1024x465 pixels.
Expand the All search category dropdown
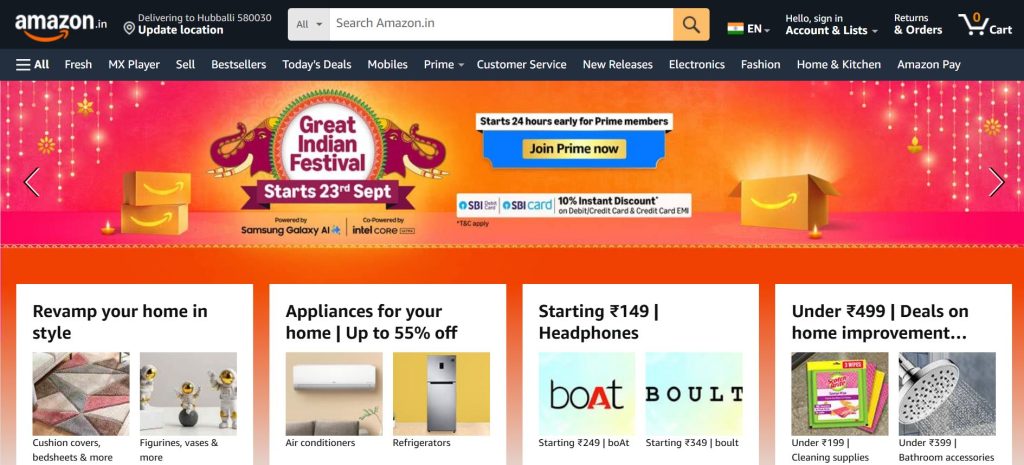pyautogui.click(x=309, y=24)
